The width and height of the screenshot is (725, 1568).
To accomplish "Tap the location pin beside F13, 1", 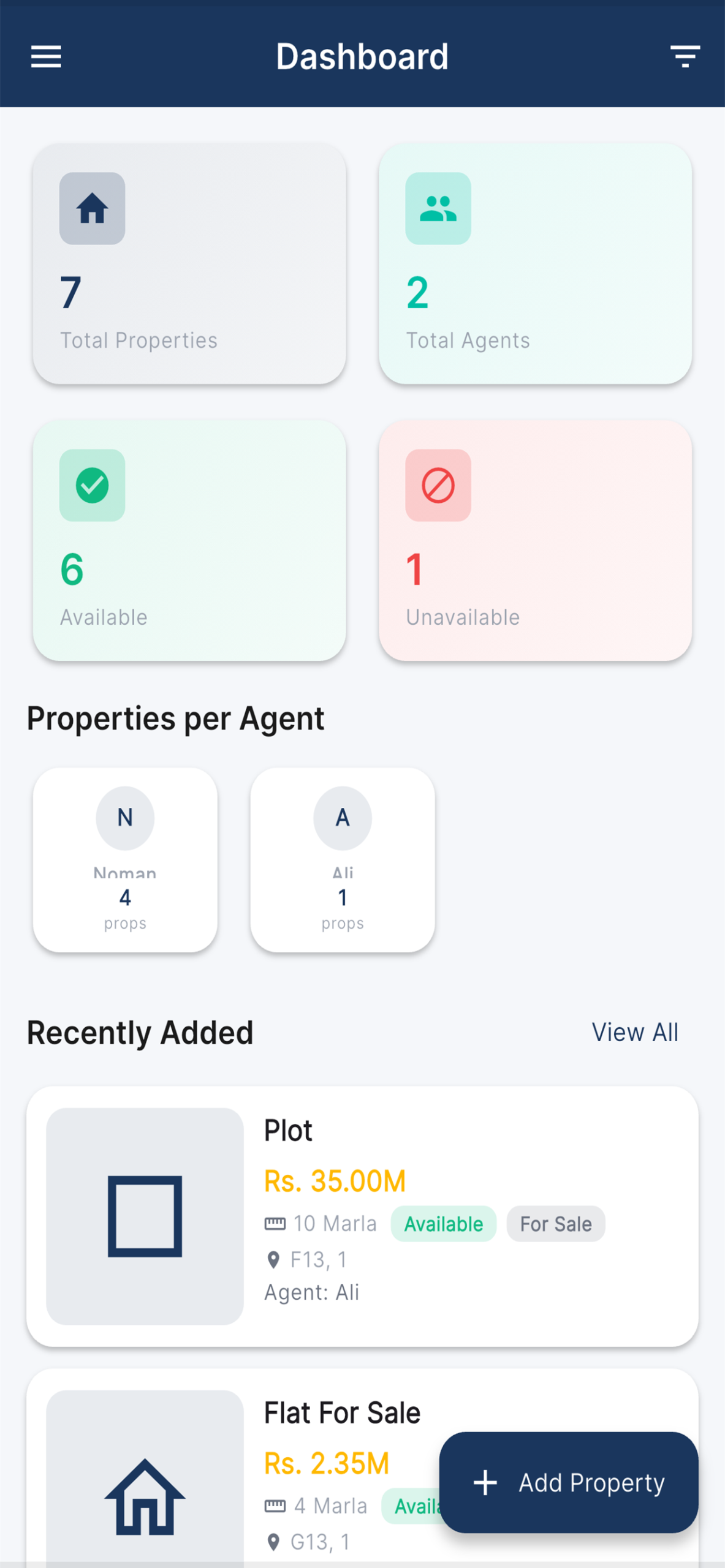I will [x=273, y=1260].
